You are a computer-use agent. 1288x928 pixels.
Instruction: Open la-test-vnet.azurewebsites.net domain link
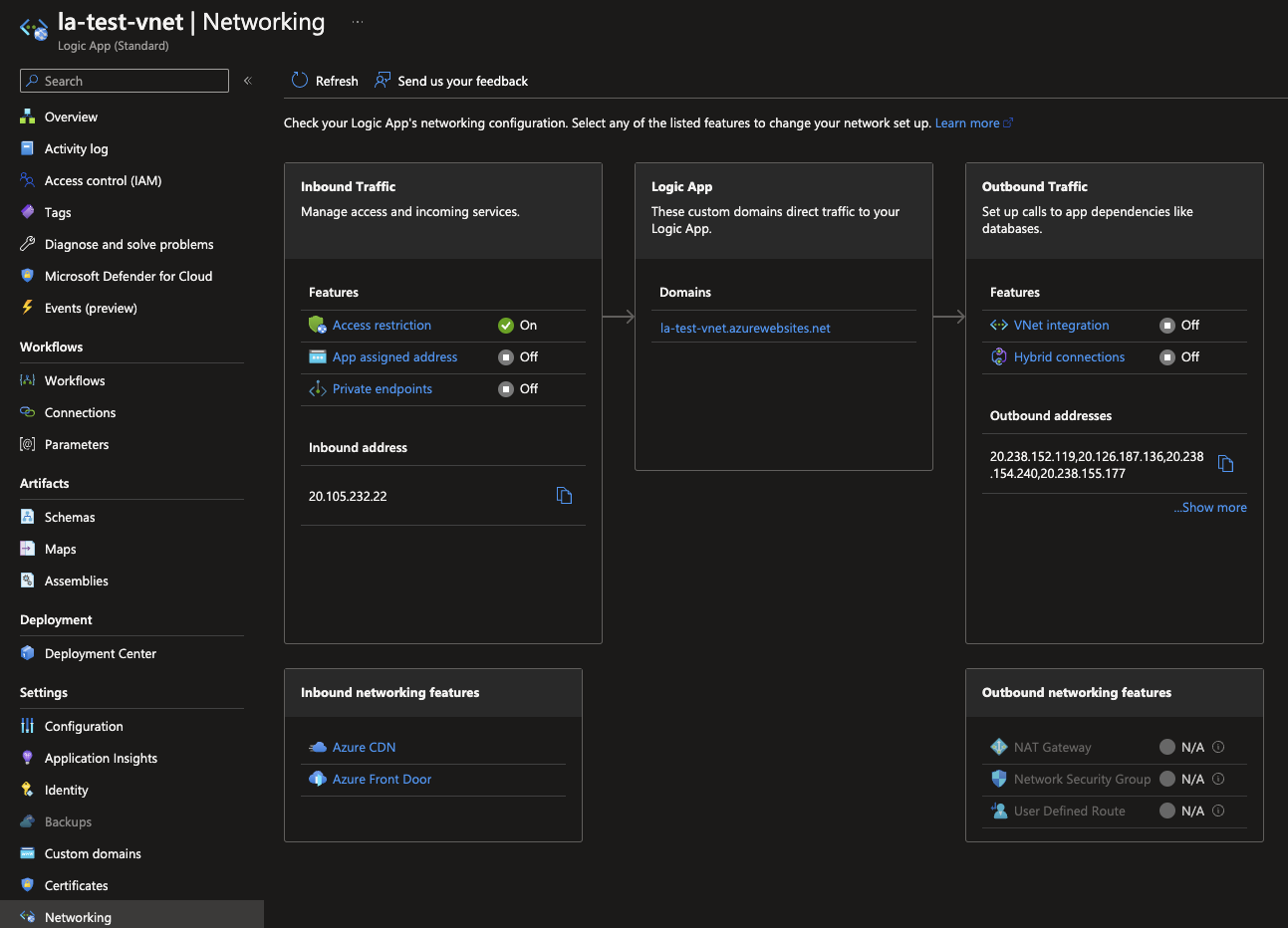coord(745,329)
